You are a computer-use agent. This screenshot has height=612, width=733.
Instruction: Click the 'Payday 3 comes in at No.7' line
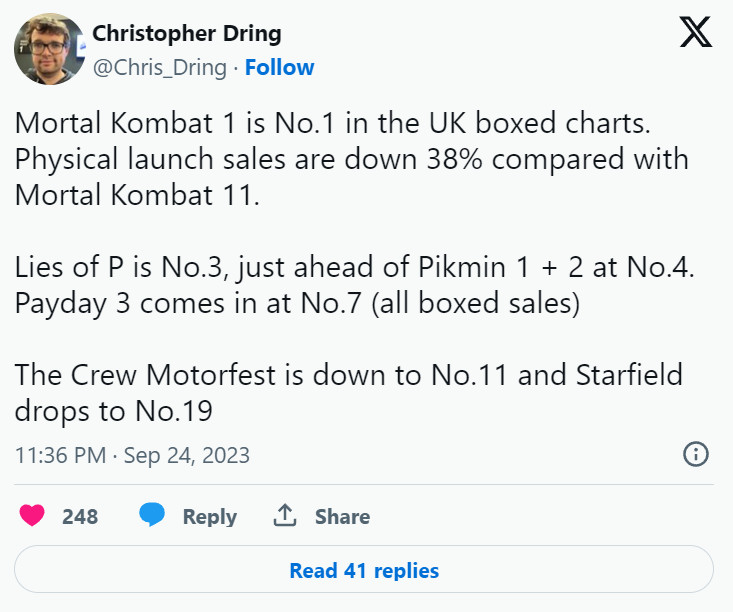[297, 304]
